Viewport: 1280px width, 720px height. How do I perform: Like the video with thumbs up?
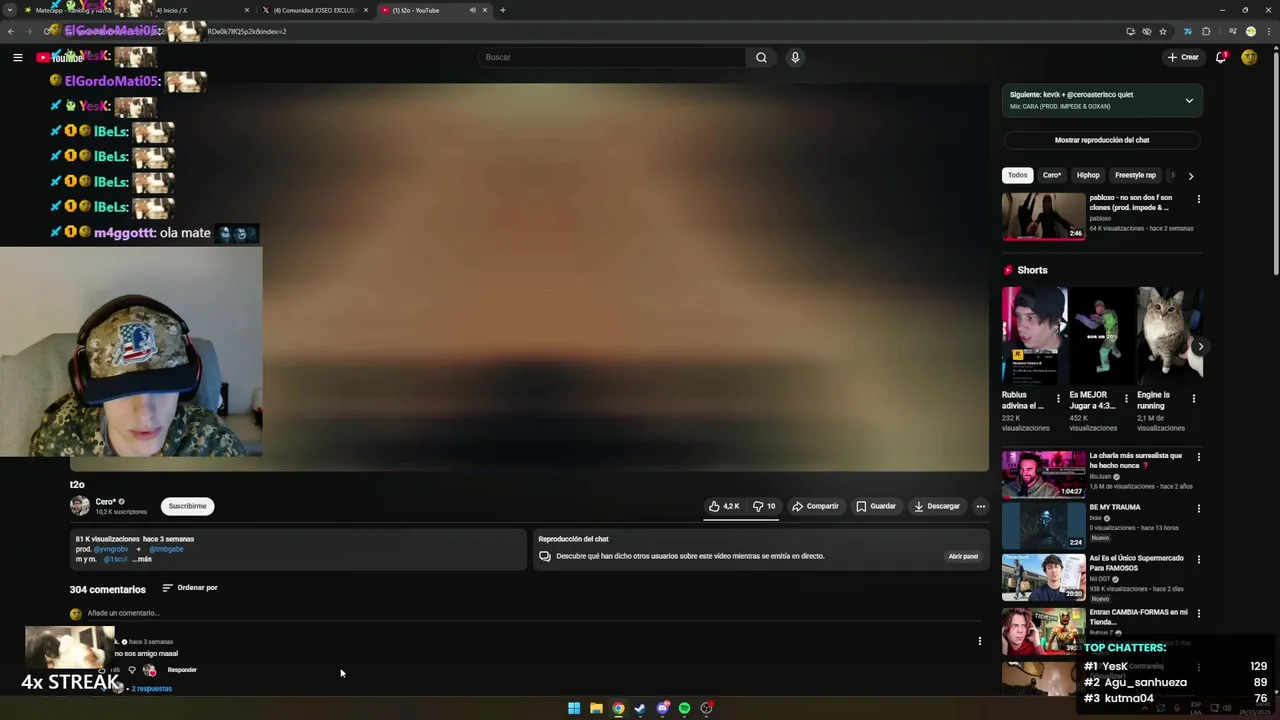pos(724,506)
